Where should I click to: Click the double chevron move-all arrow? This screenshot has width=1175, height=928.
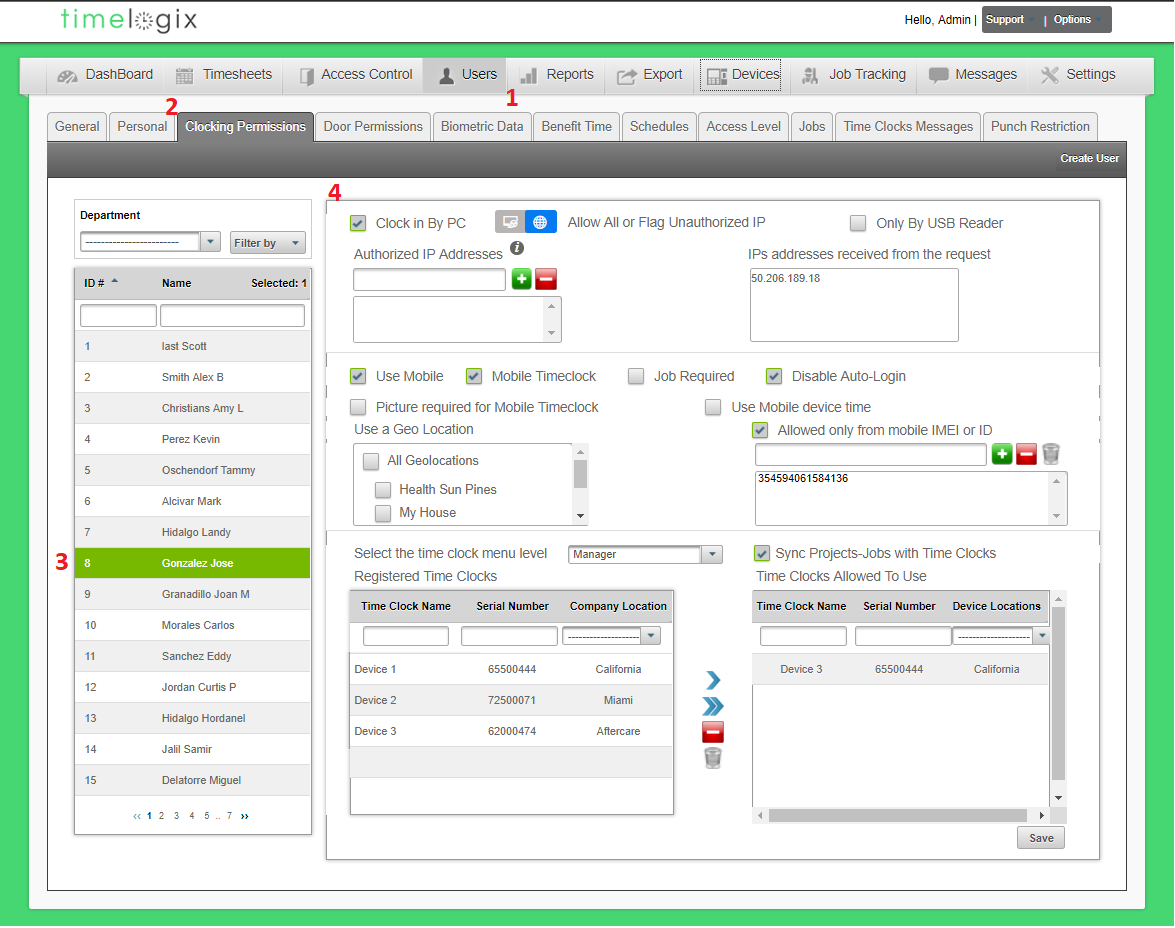pos(712,707)
